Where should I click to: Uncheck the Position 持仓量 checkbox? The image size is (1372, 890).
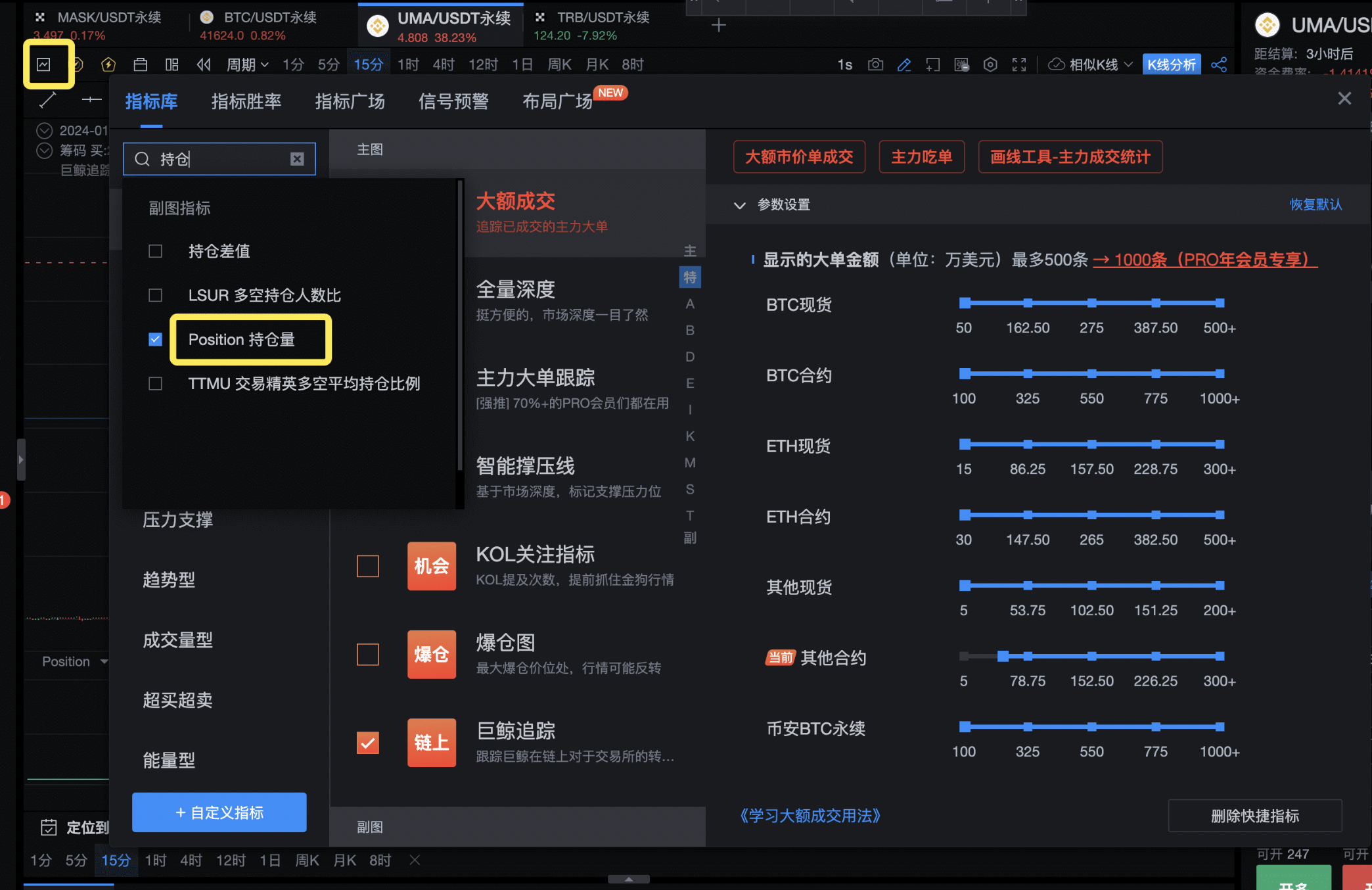coord(155,339)
